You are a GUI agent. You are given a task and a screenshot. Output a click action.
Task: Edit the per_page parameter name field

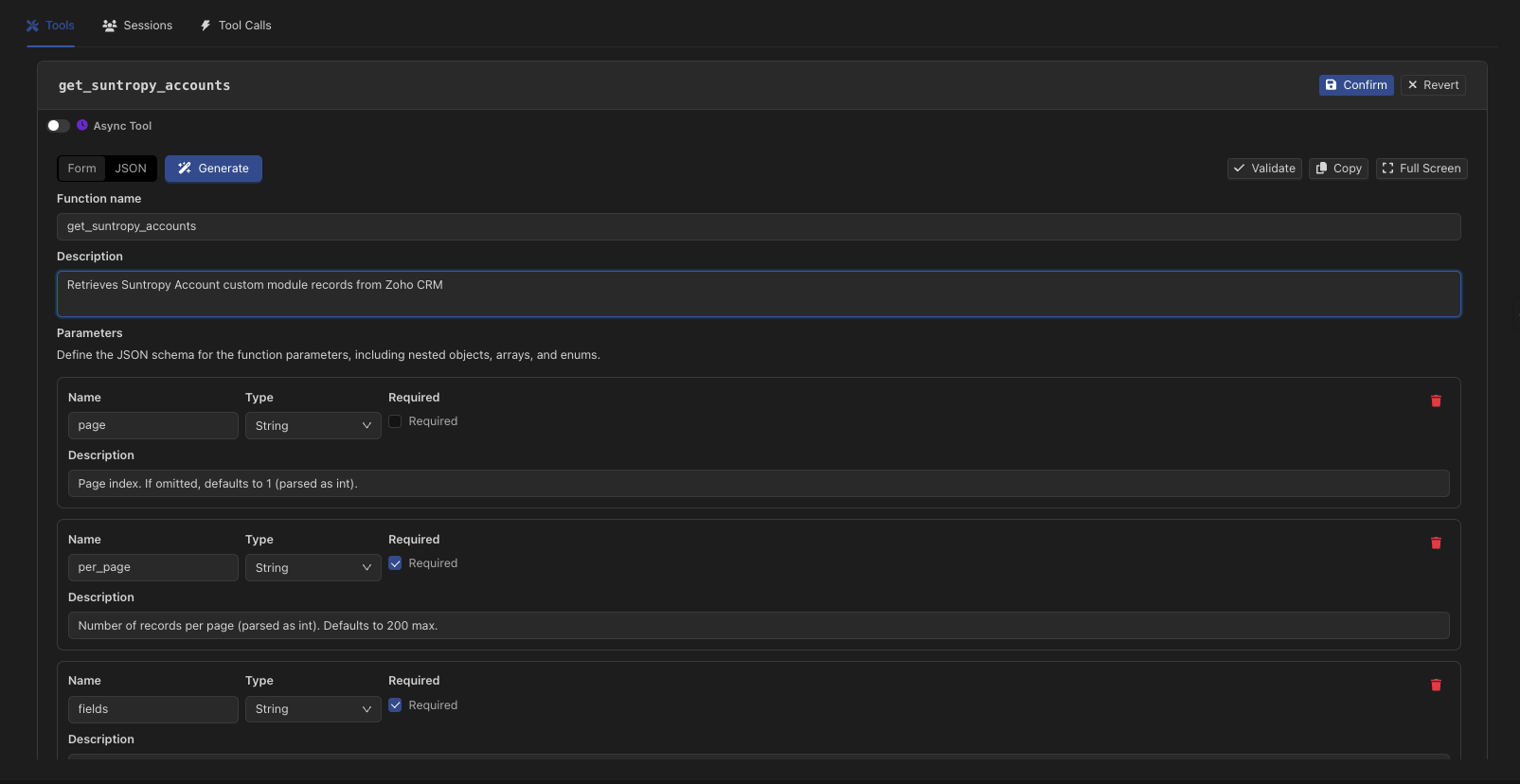153,567
